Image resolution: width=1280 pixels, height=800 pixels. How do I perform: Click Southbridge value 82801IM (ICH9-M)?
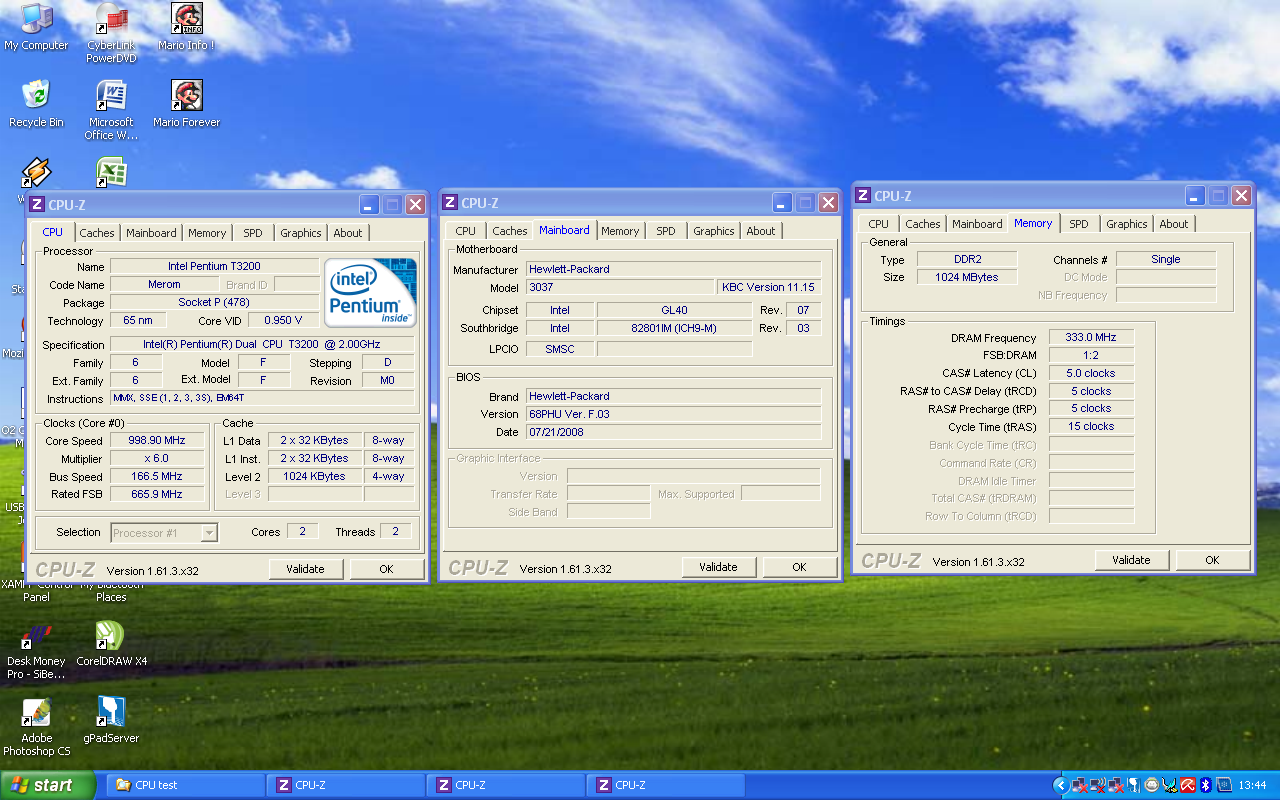coord(675,329)
